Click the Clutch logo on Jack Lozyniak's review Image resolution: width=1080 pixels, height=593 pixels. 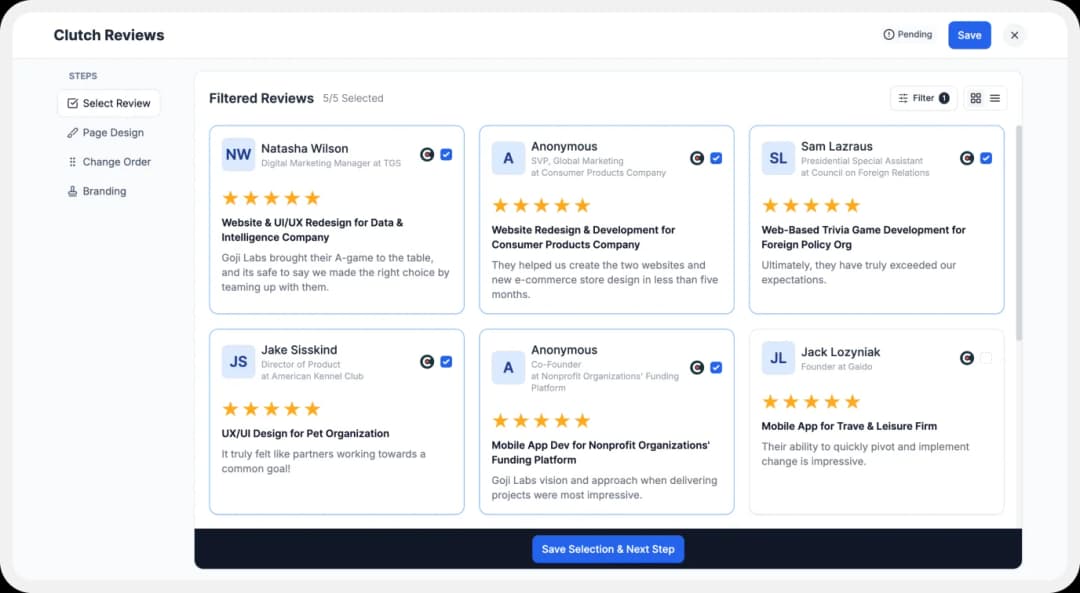pyautogui.click(x=967, y=358)
